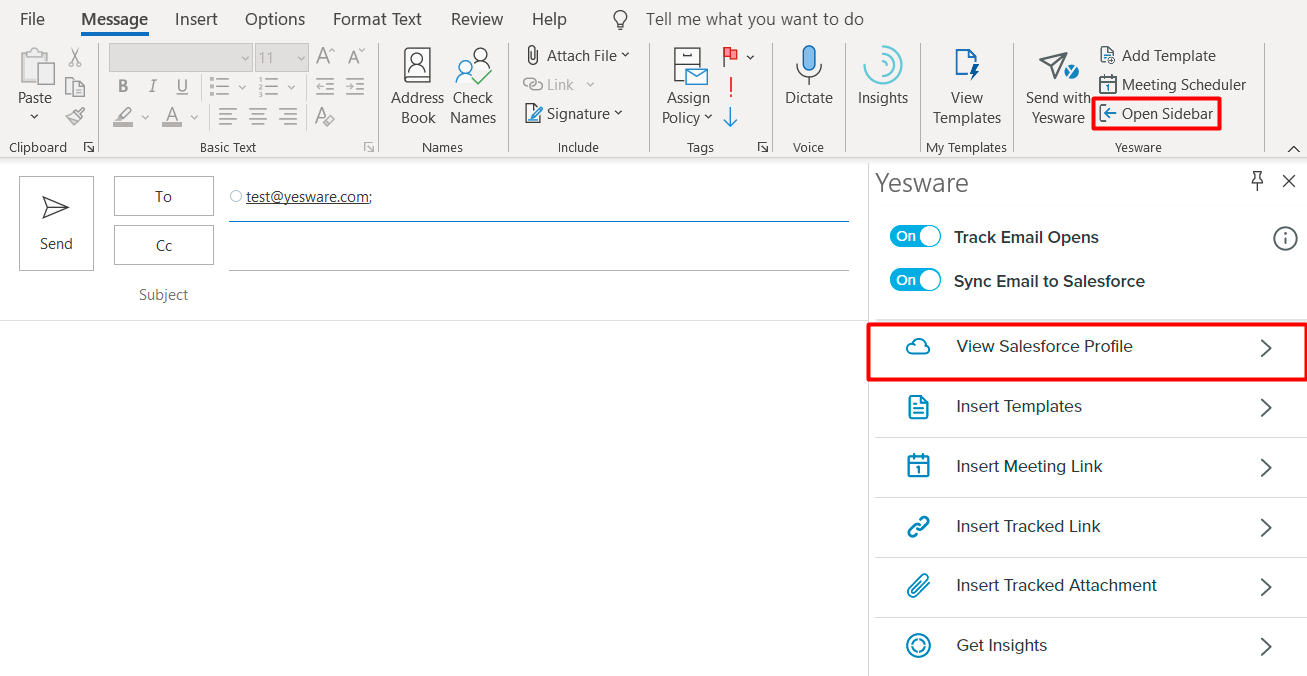The image size is (1307, 676).
Task: Open the Help tab
Action: tap(549, 19)
